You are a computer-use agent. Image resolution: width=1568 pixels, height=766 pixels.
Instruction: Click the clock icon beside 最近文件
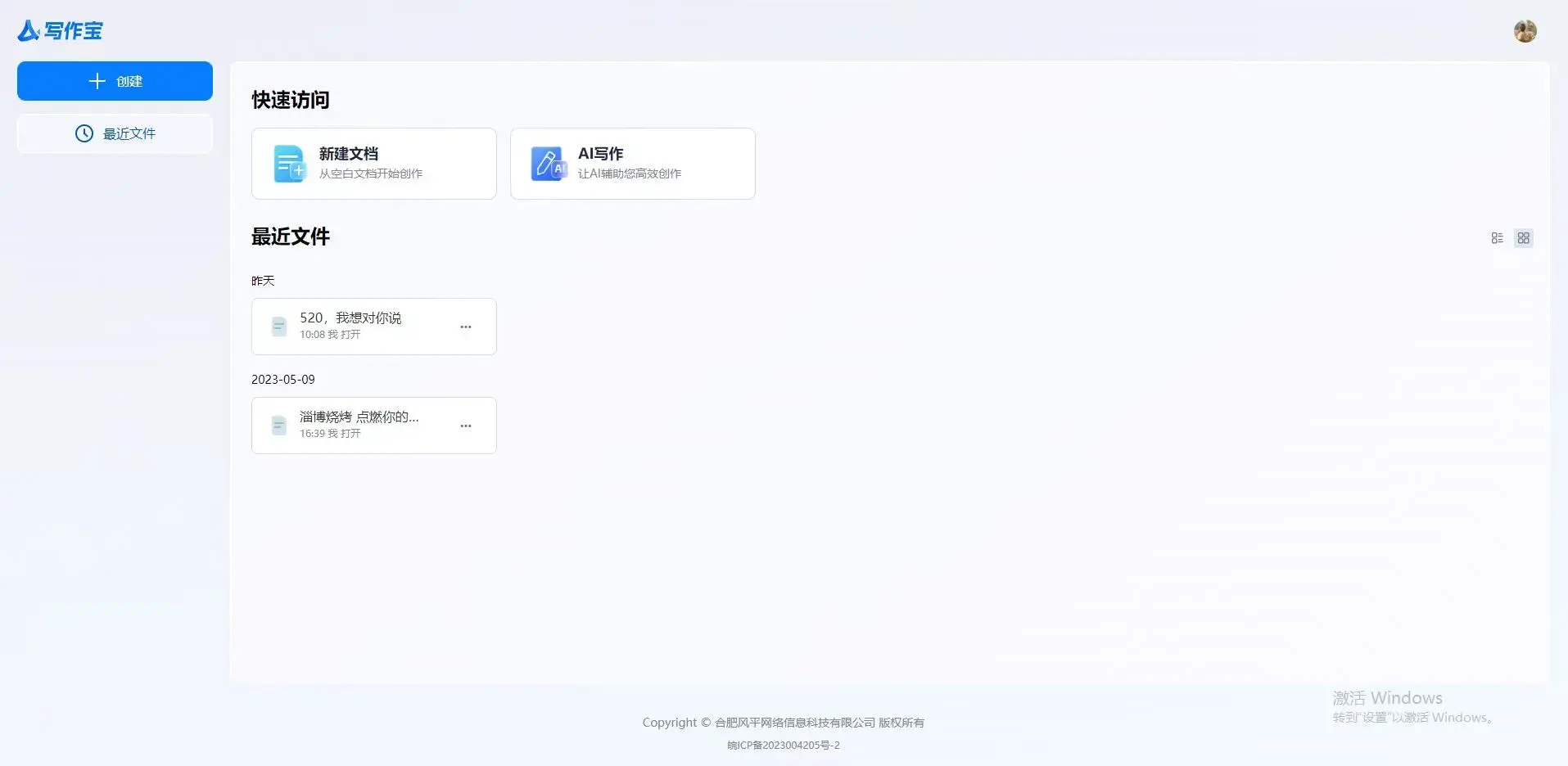coord(84,133)
